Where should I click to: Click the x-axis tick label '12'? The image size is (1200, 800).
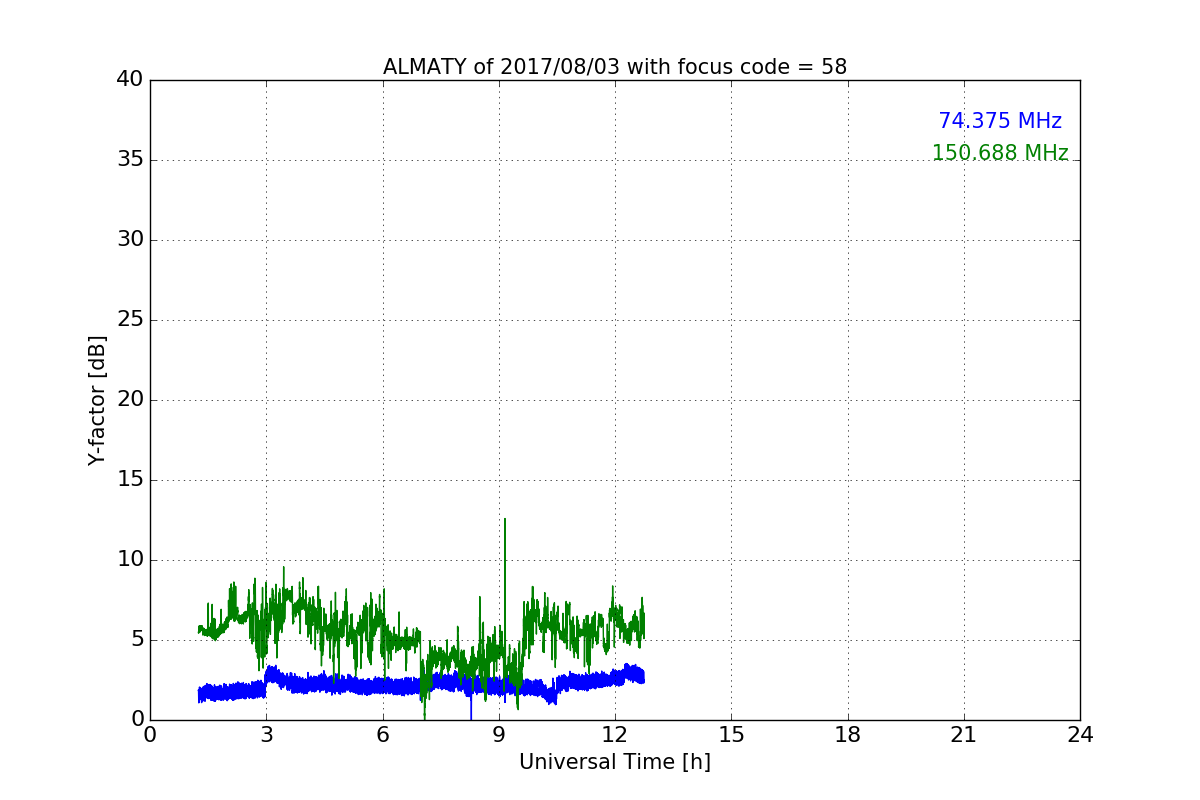point(615,734)
